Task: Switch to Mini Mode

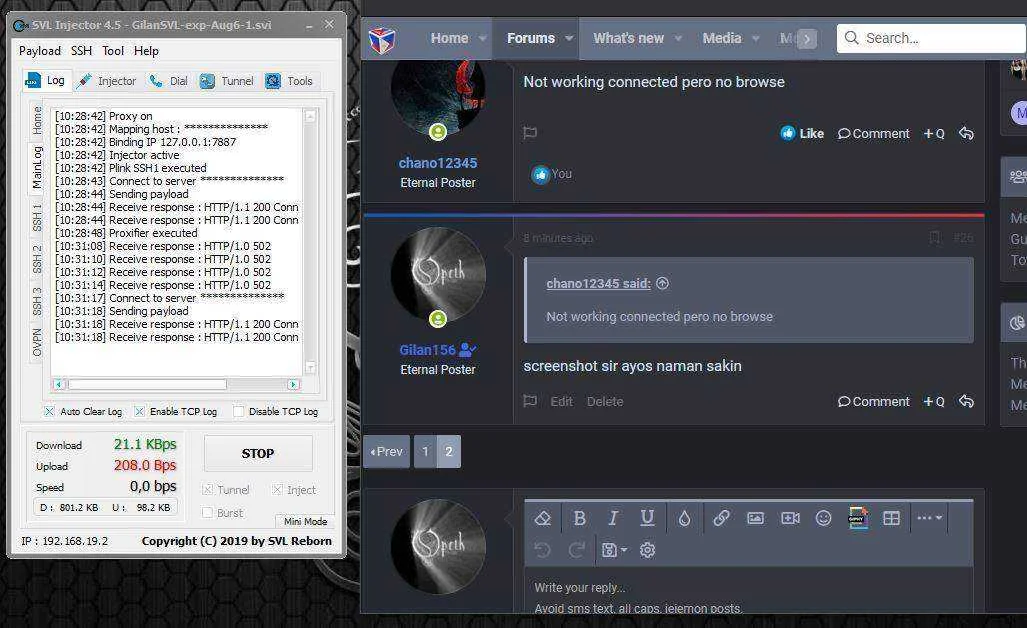Action: click(x=305, y=521)
